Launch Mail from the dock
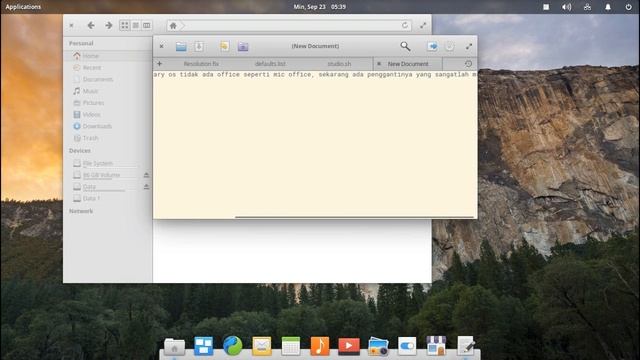Screen dimensions: 640x360 pyautogui.click(x=262, y=346)
